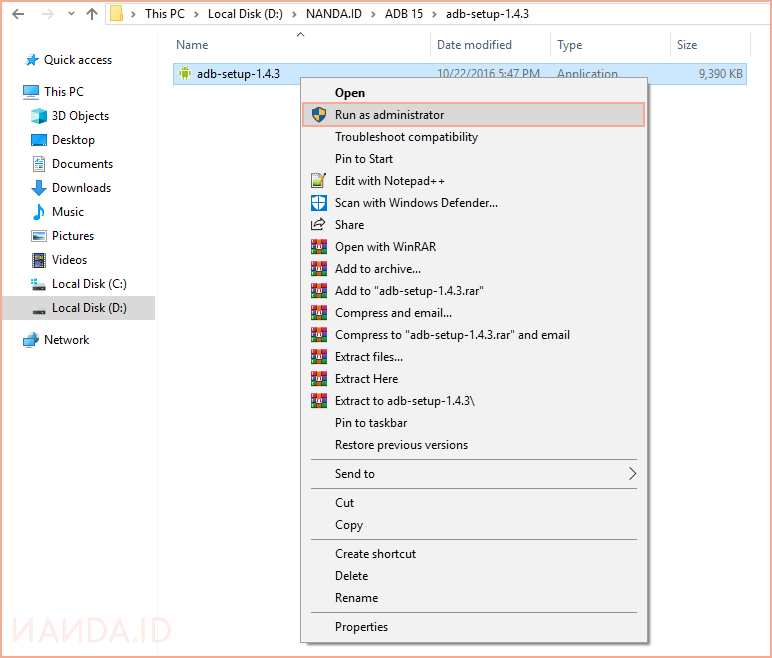Click the Share icon in context menu
Image resolution: width=772 pixels, height=658 pixels.
click(319, 225)
